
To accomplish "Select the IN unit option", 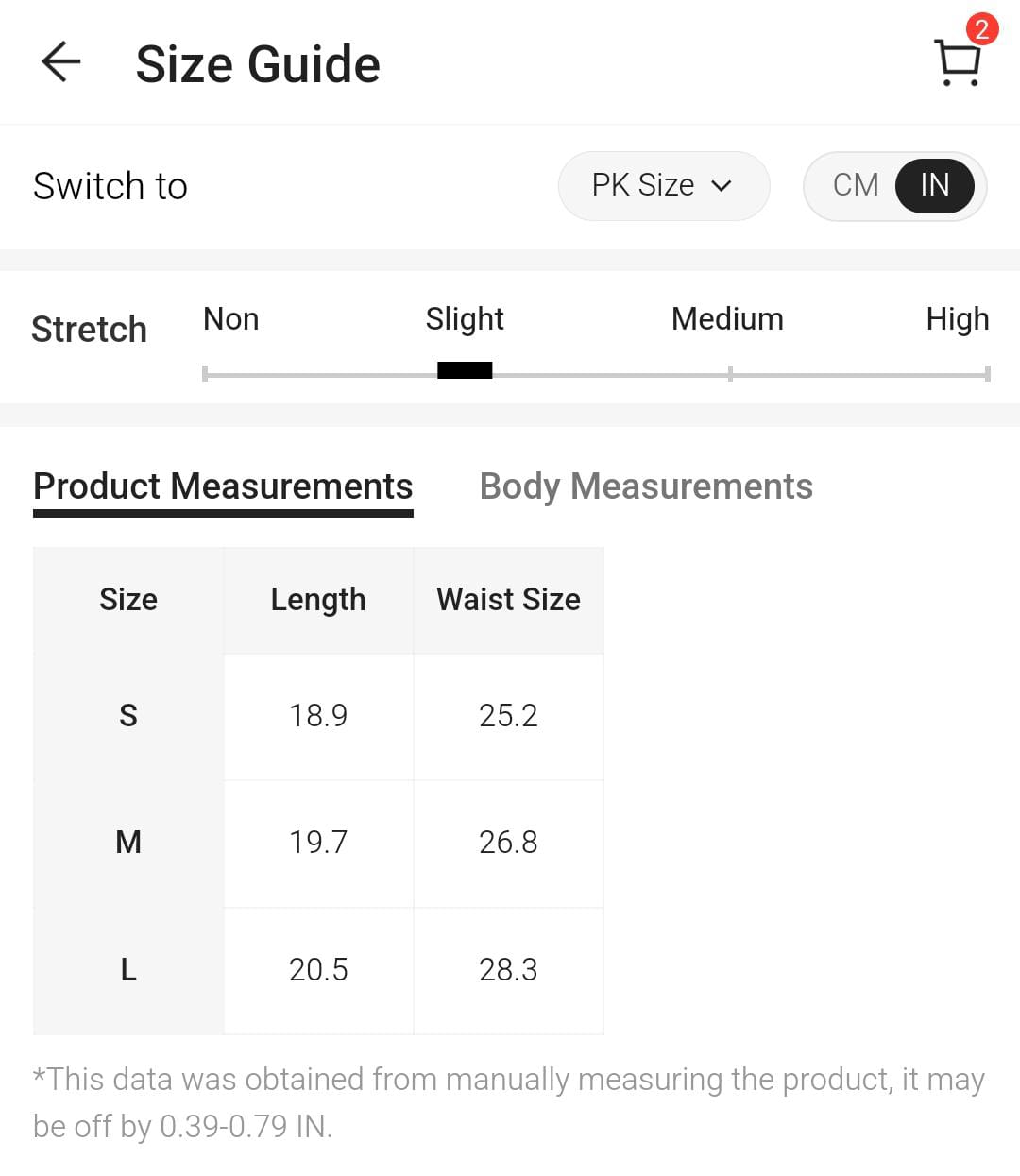I will [x=934, y=185].
